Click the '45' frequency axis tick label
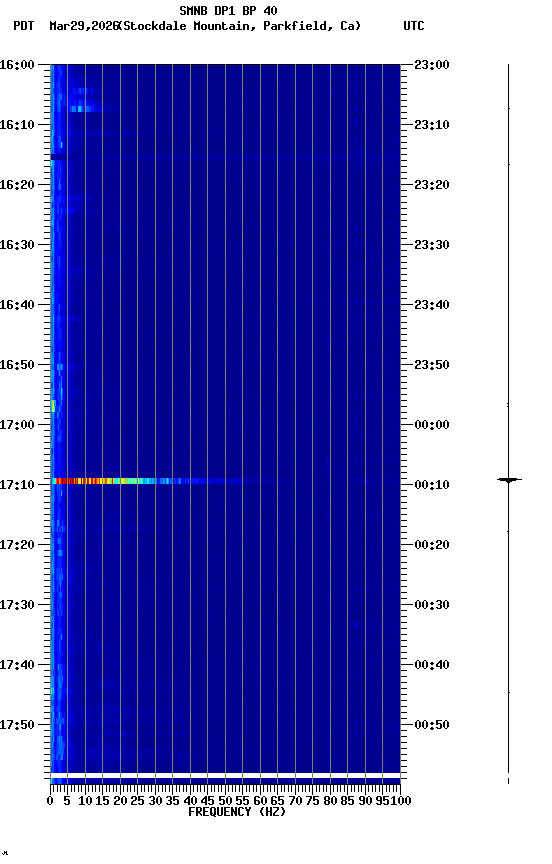The image size is (552, 864). click(208, 801)
